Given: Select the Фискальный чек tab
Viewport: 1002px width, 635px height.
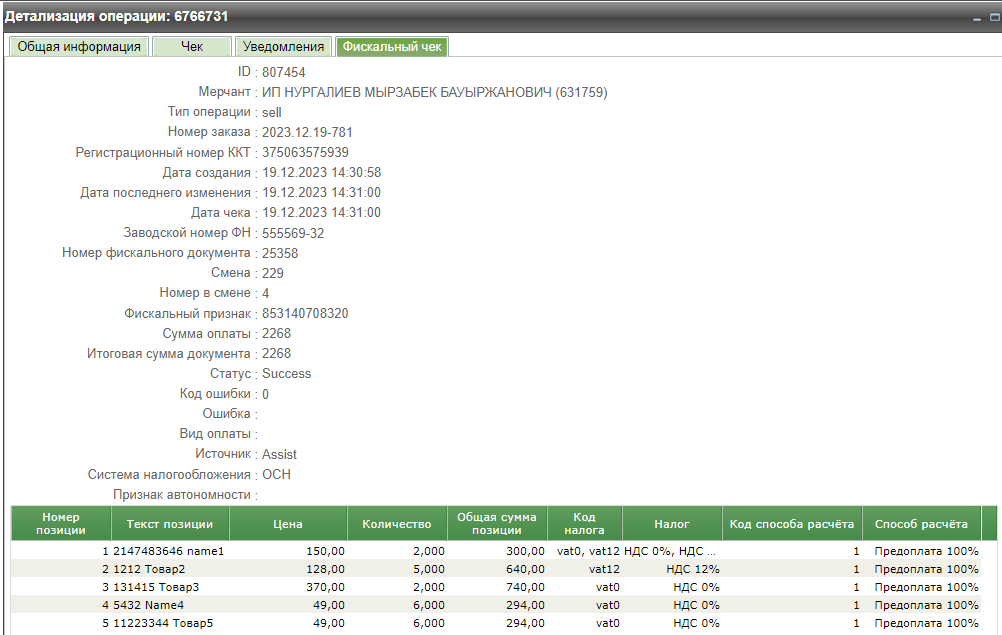Looking at the screenshot, I should (391, 46).
